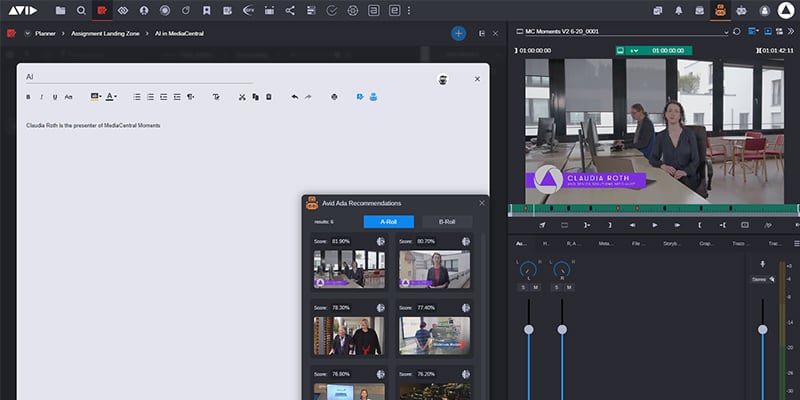Viewport: 800px width, 400px height.
Task: Click the master volume fader handle
Action: 762,330
